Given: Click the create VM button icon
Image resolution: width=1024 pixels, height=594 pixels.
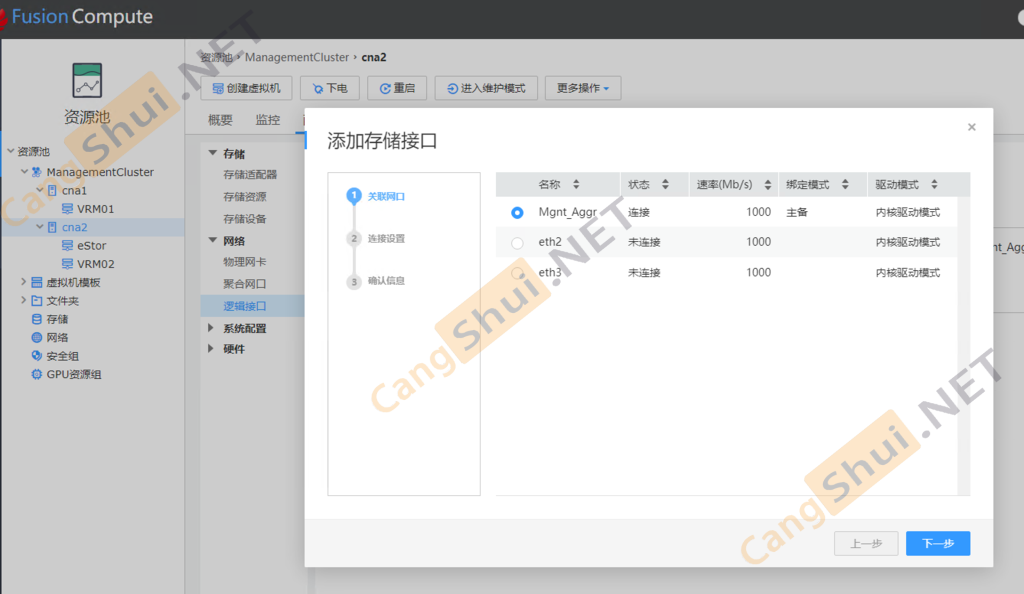Looking at the screenshot, I should click(217, 88).
